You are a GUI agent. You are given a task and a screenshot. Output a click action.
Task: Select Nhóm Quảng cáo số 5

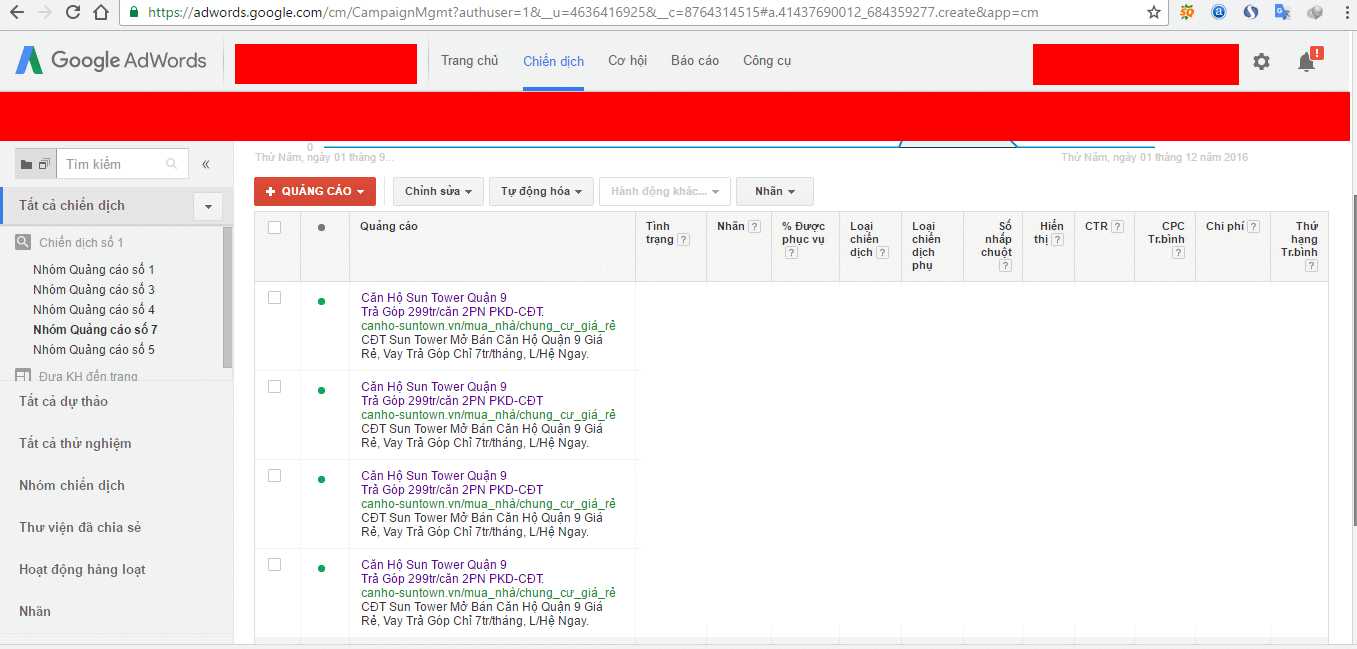(94, 350)
